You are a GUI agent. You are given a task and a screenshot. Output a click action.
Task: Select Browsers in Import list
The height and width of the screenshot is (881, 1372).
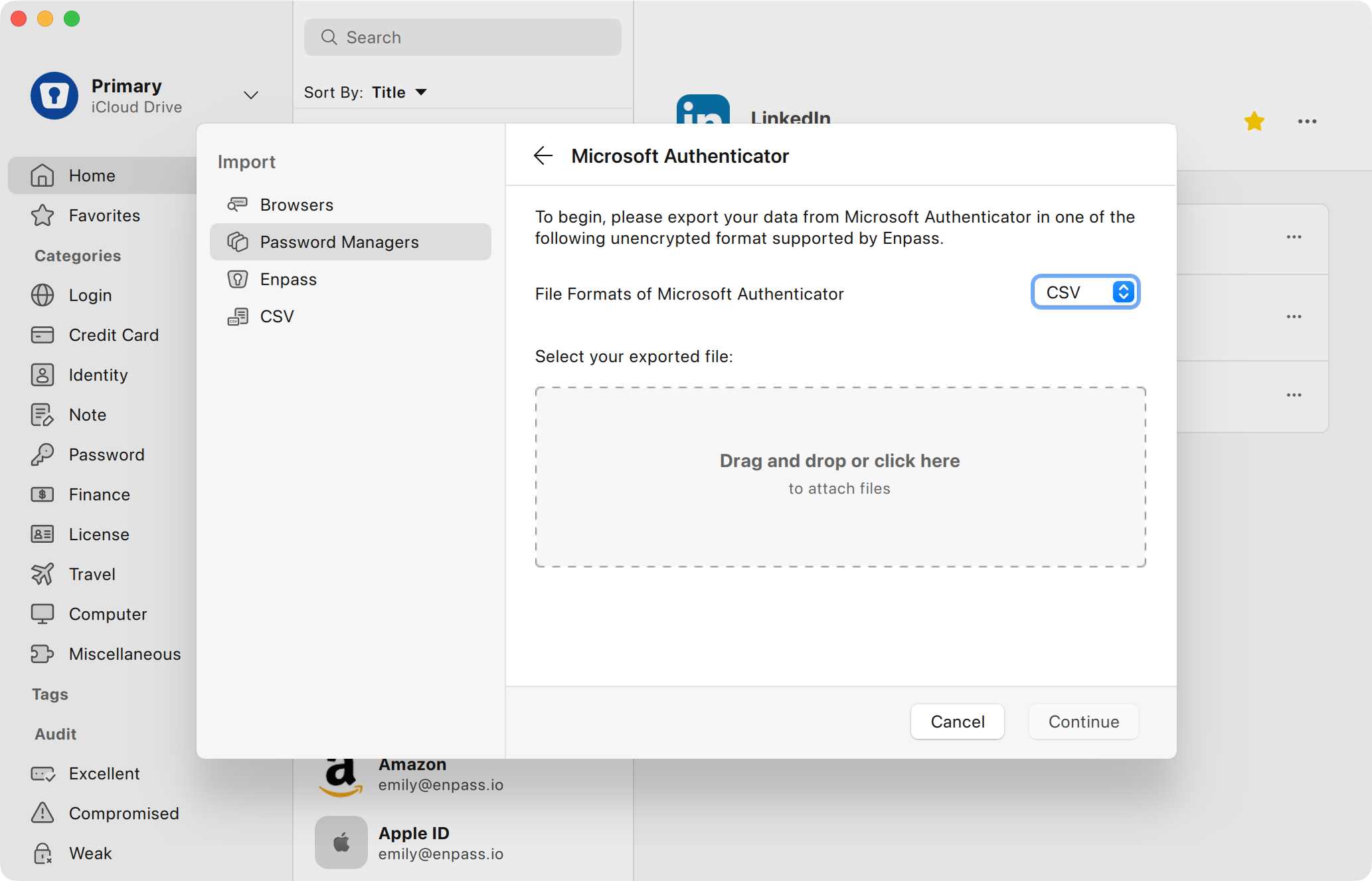coord(350,205)
